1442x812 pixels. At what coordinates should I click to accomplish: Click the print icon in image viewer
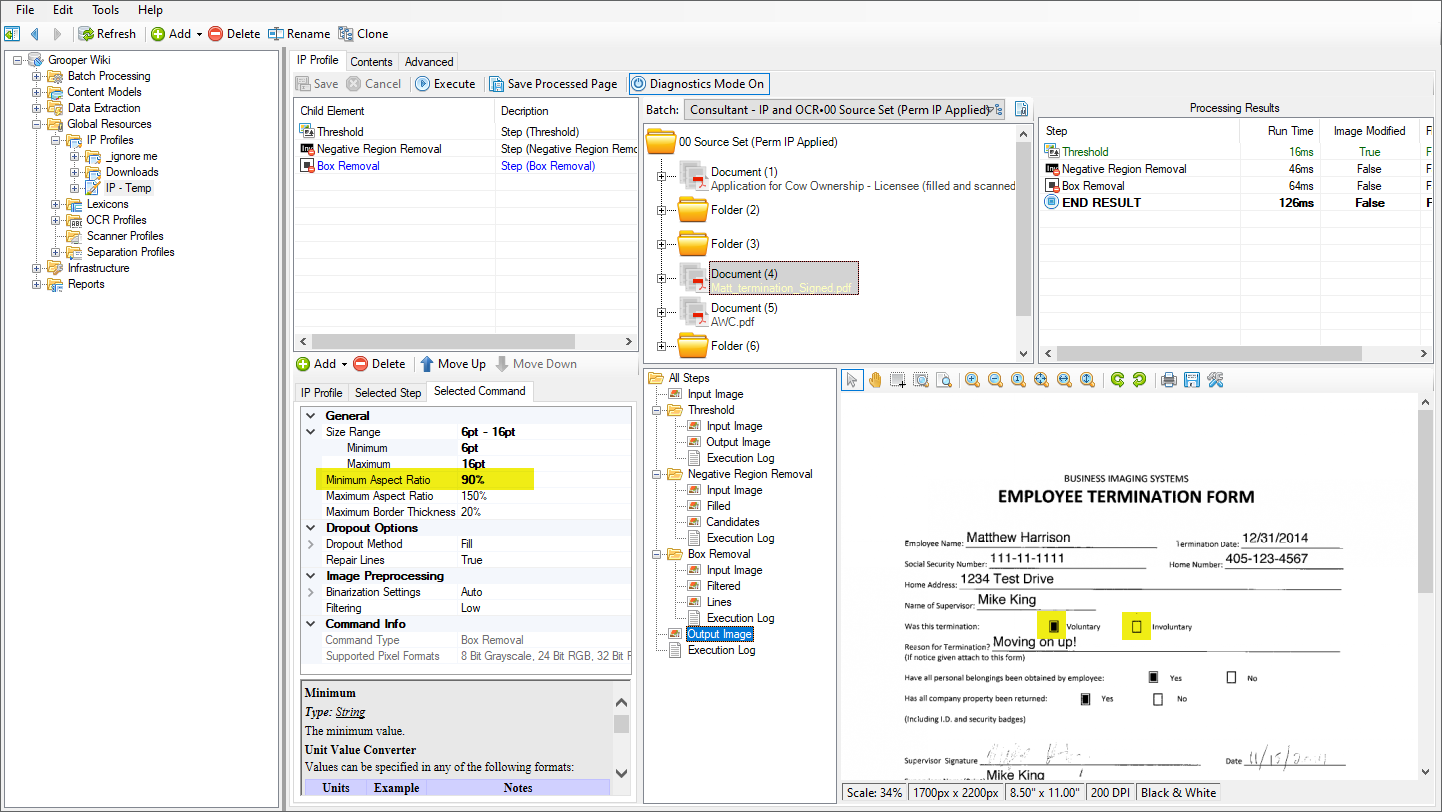pyautogui.click(x=1168, y=380)
